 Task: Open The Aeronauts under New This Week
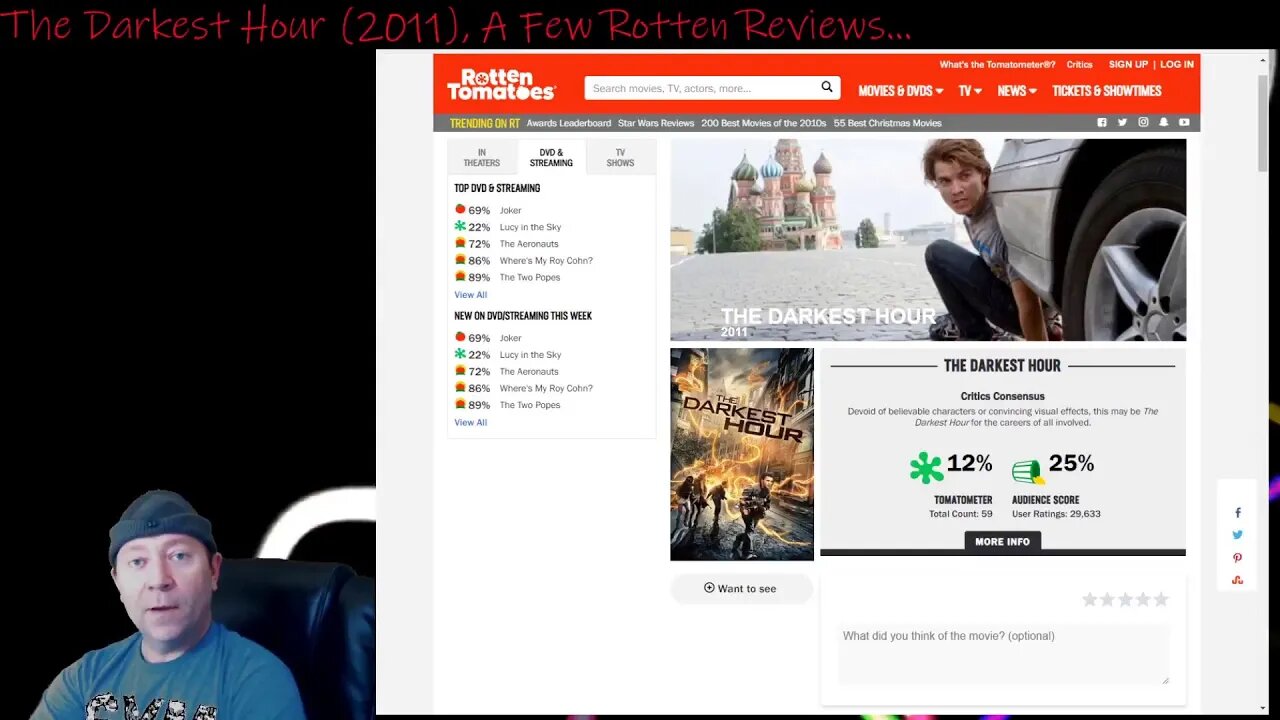click(x=529, y=372)
